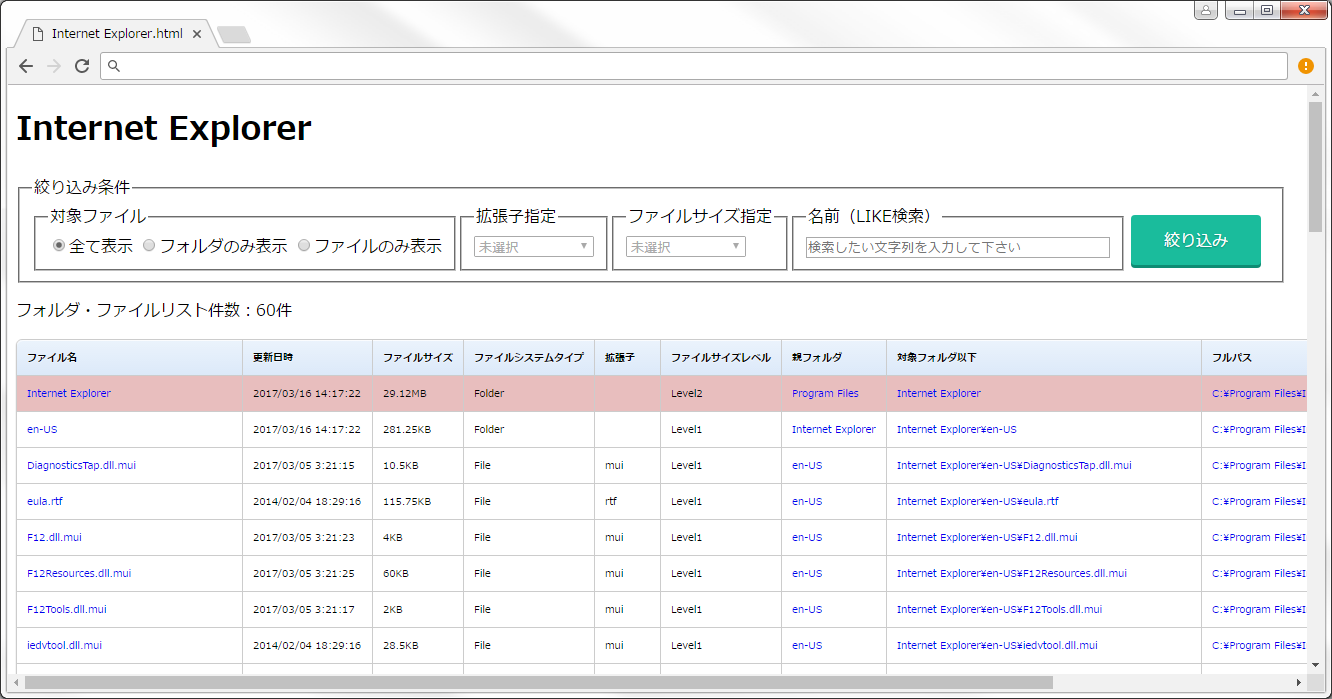
Task: Click the name search text field
Action: [x=955, y=247]
